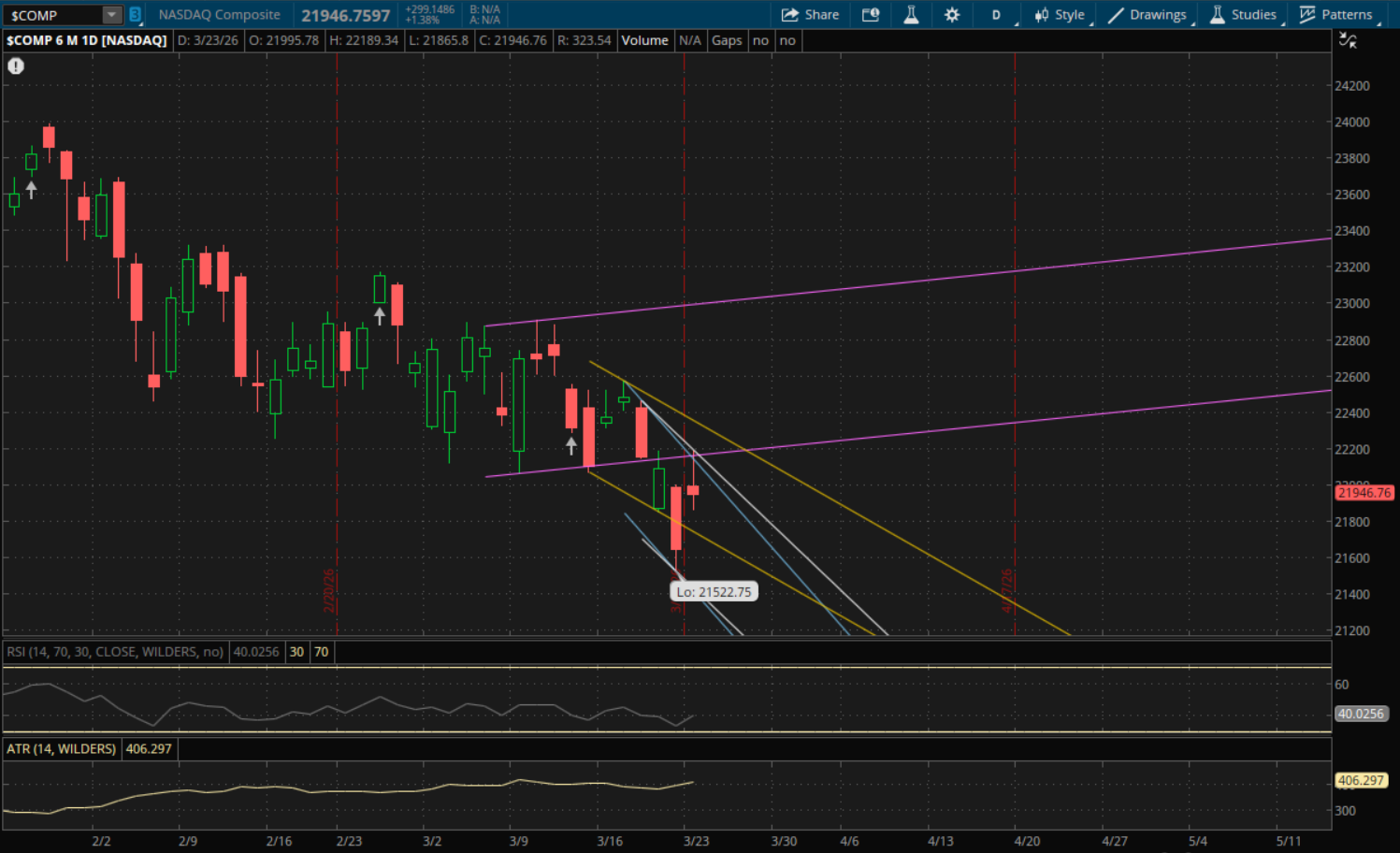Open chart settings gear icon
This screenshot has width=1400, height=853.
pyautogui.click(x=952, y=15)
